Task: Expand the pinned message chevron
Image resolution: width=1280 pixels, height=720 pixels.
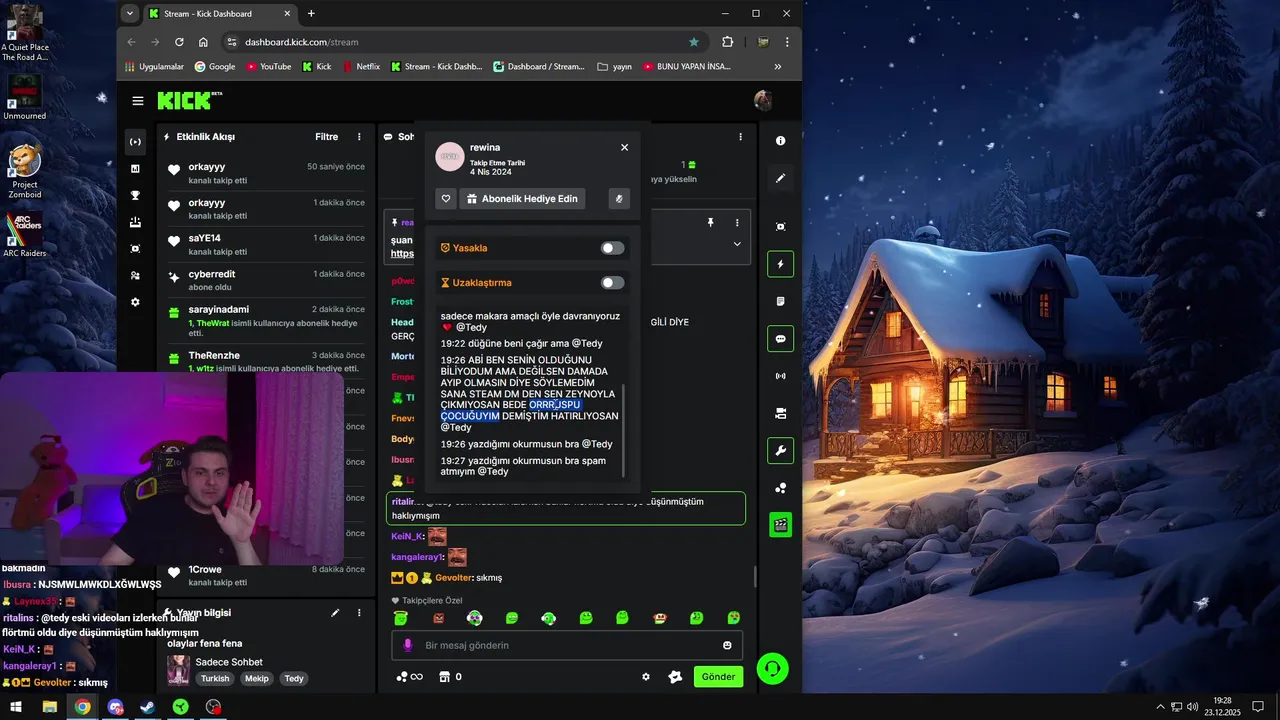Action: coord(737,244)
